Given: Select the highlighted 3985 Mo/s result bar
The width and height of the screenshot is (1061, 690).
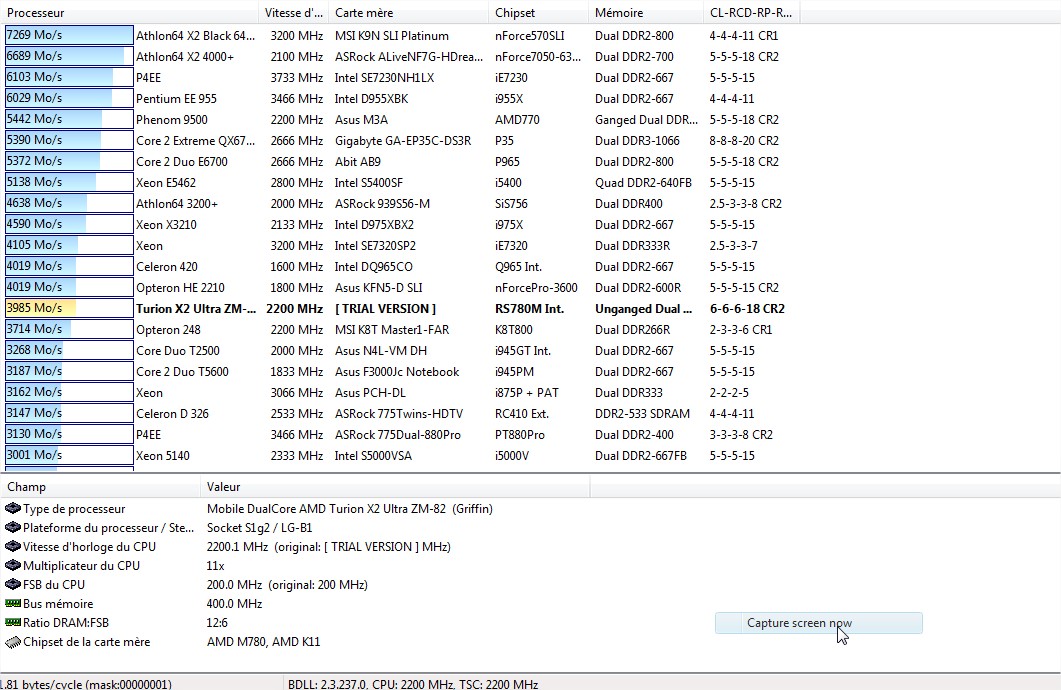Looking at the screenshot, I should point(69,308).
